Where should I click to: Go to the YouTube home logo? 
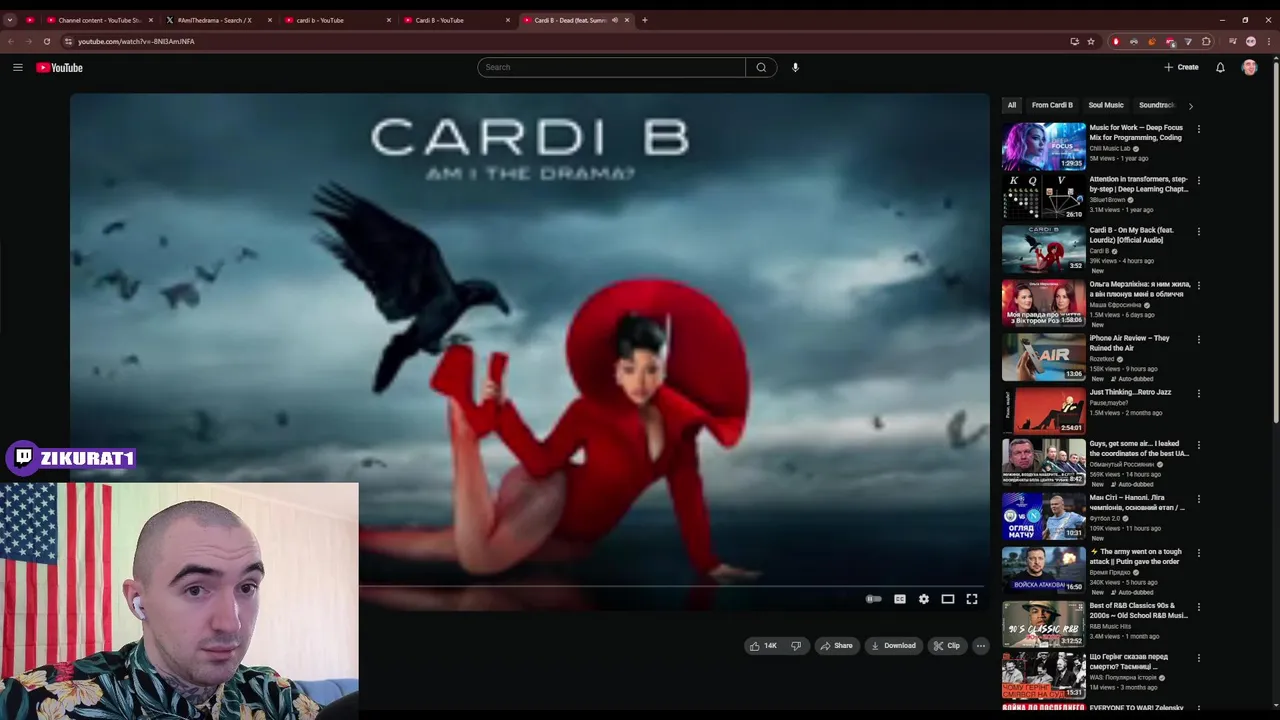(59, 67)
